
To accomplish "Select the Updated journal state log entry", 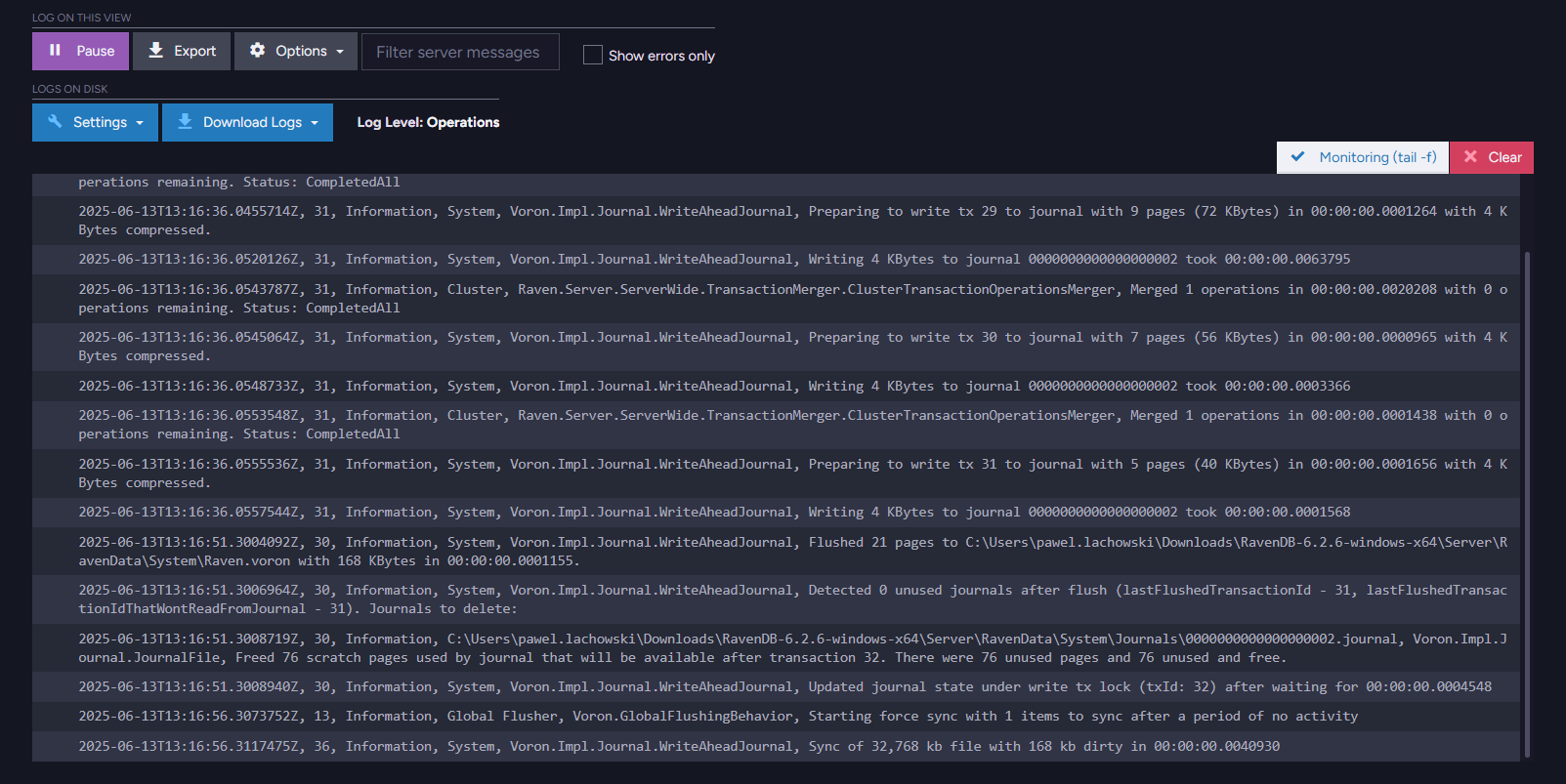I will pyautogui.click(x=776, y=687).
